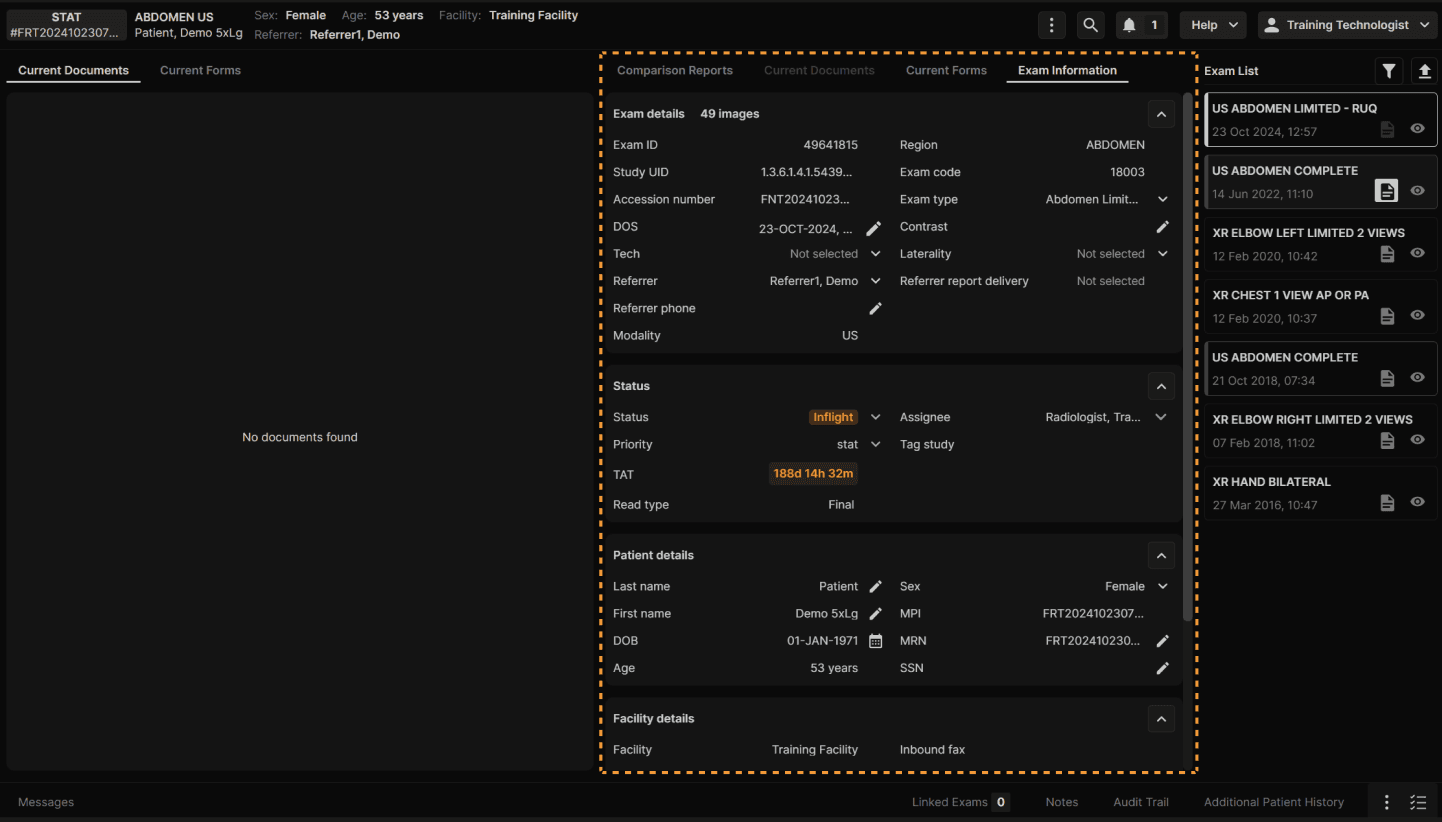The height and width of the screenshot is (822, 1442).
Task: Click the upload icon beside Exam List
Action: coord(1424,71)
